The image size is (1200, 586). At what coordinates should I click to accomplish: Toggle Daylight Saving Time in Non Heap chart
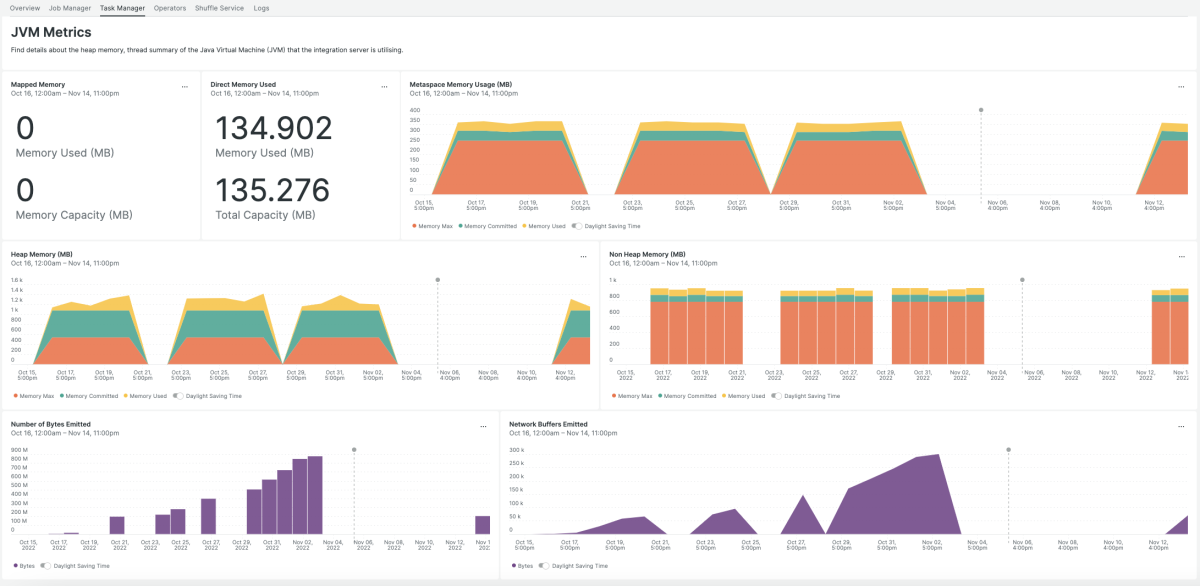coord(777,396)
